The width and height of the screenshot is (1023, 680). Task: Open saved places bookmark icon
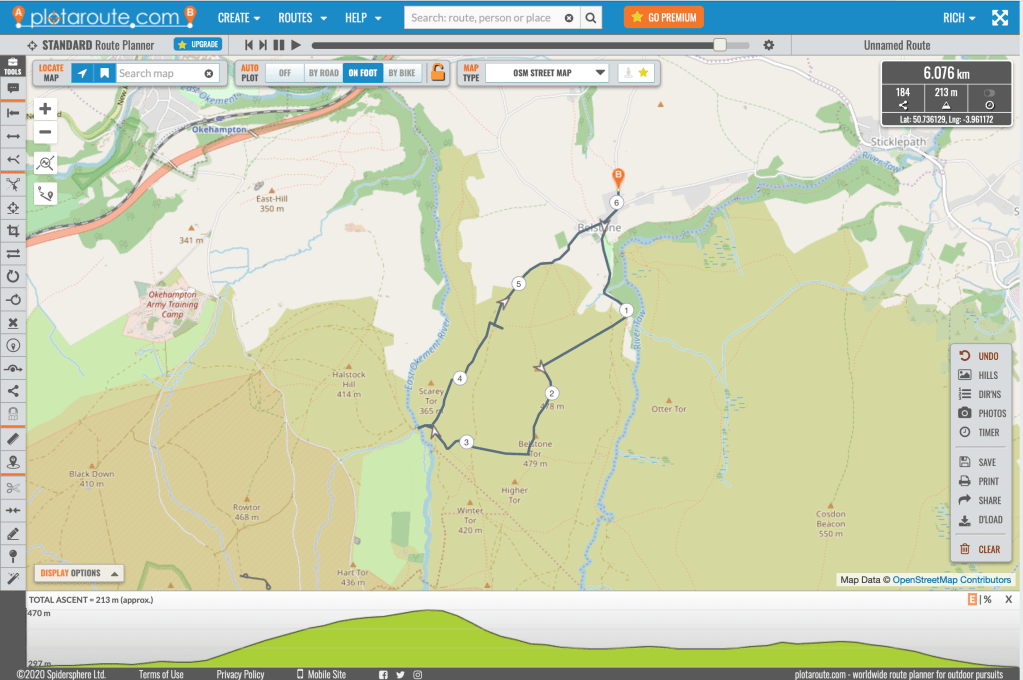click(x=103, y=73)
